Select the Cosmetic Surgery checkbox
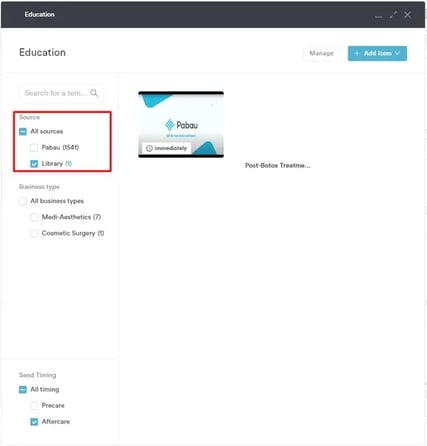Image resolution: width=427 pixels, height=446 pixels. (x=34, y=233)
